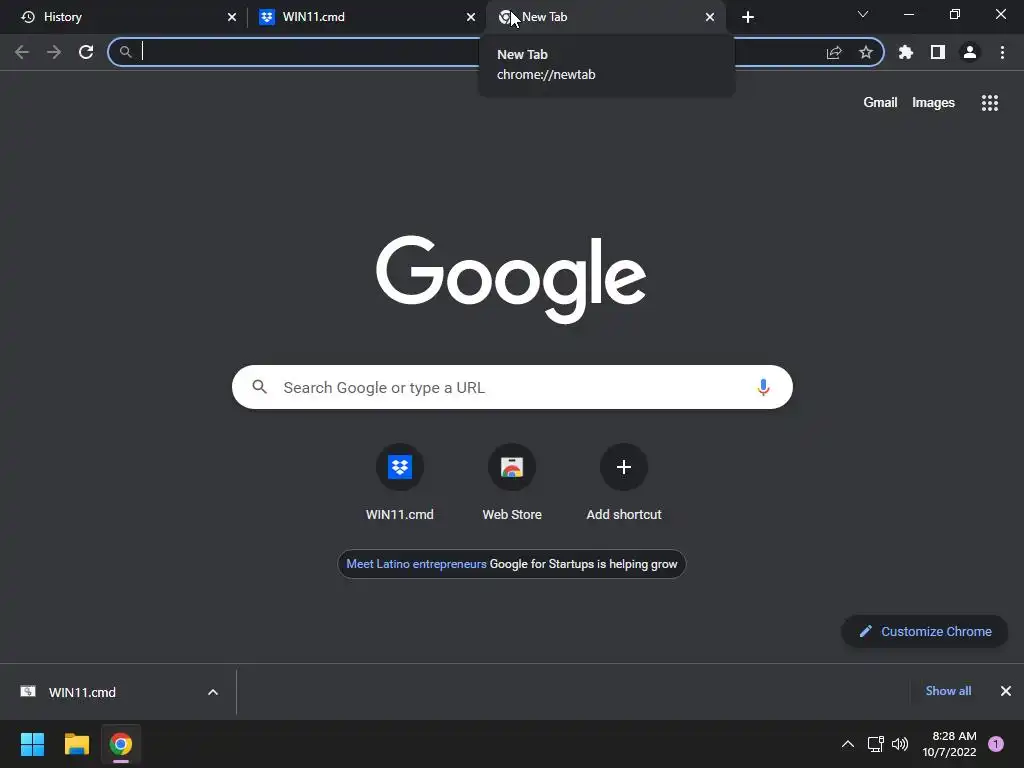Expand the WIN11.cmd download options chevron

tap(213, 692)
